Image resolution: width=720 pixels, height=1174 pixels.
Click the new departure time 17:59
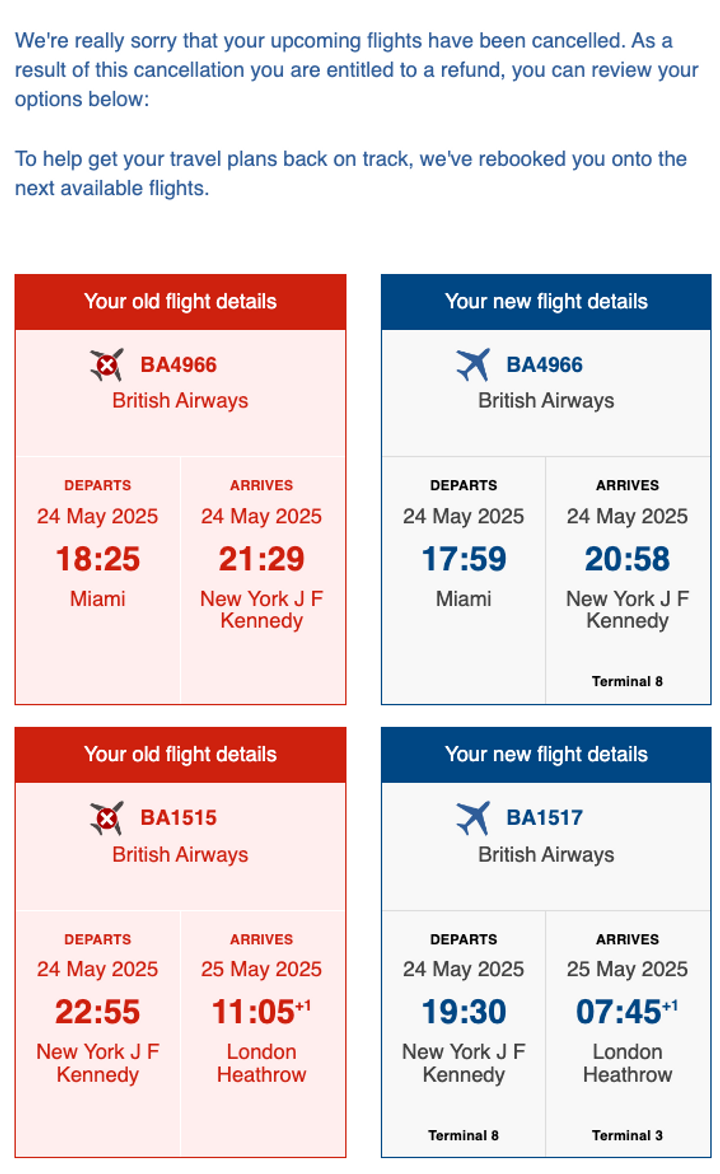click(x=464, y=559)
